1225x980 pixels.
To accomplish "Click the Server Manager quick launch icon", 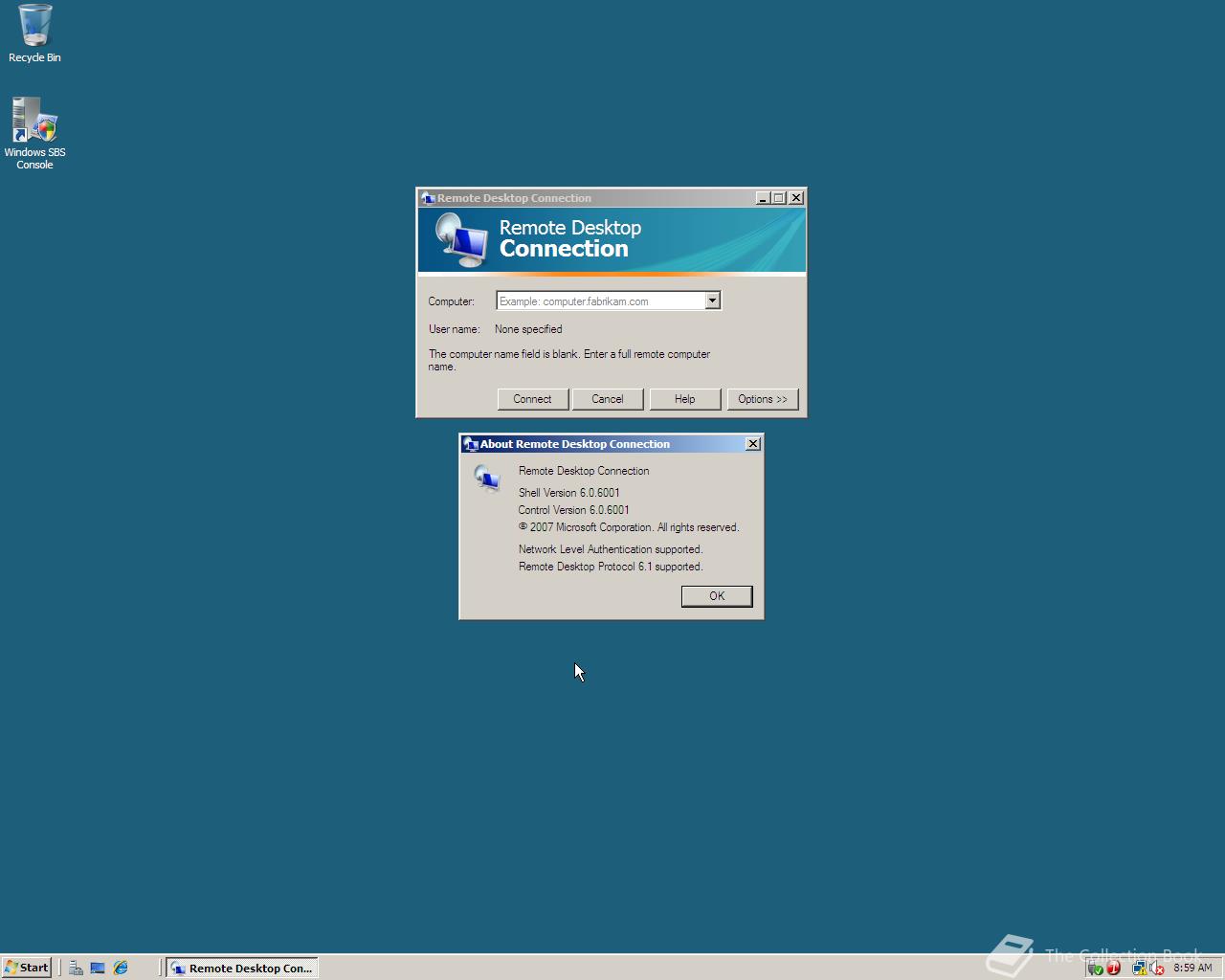I will pyautogui.click(x=76, y=968).
